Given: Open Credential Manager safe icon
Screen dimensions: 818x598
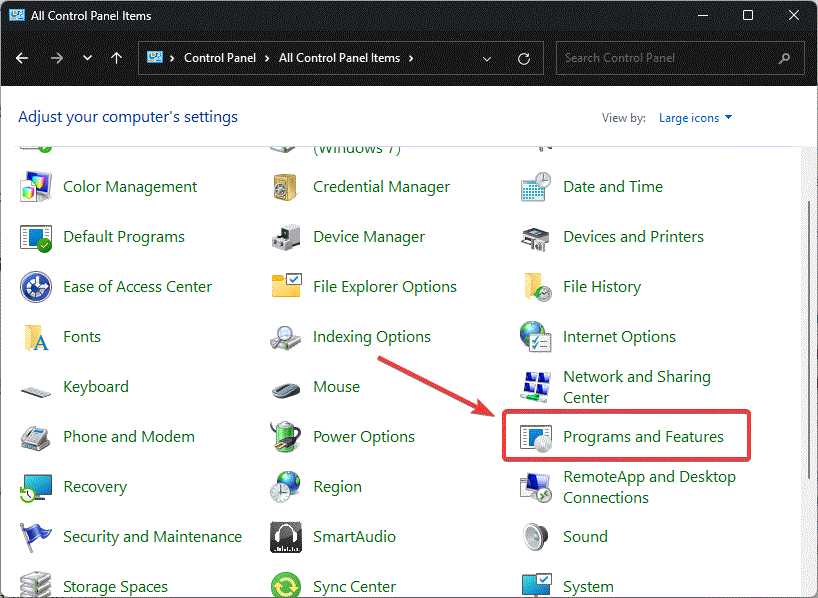Looking at the screenshot, I should tap(285, 187).
